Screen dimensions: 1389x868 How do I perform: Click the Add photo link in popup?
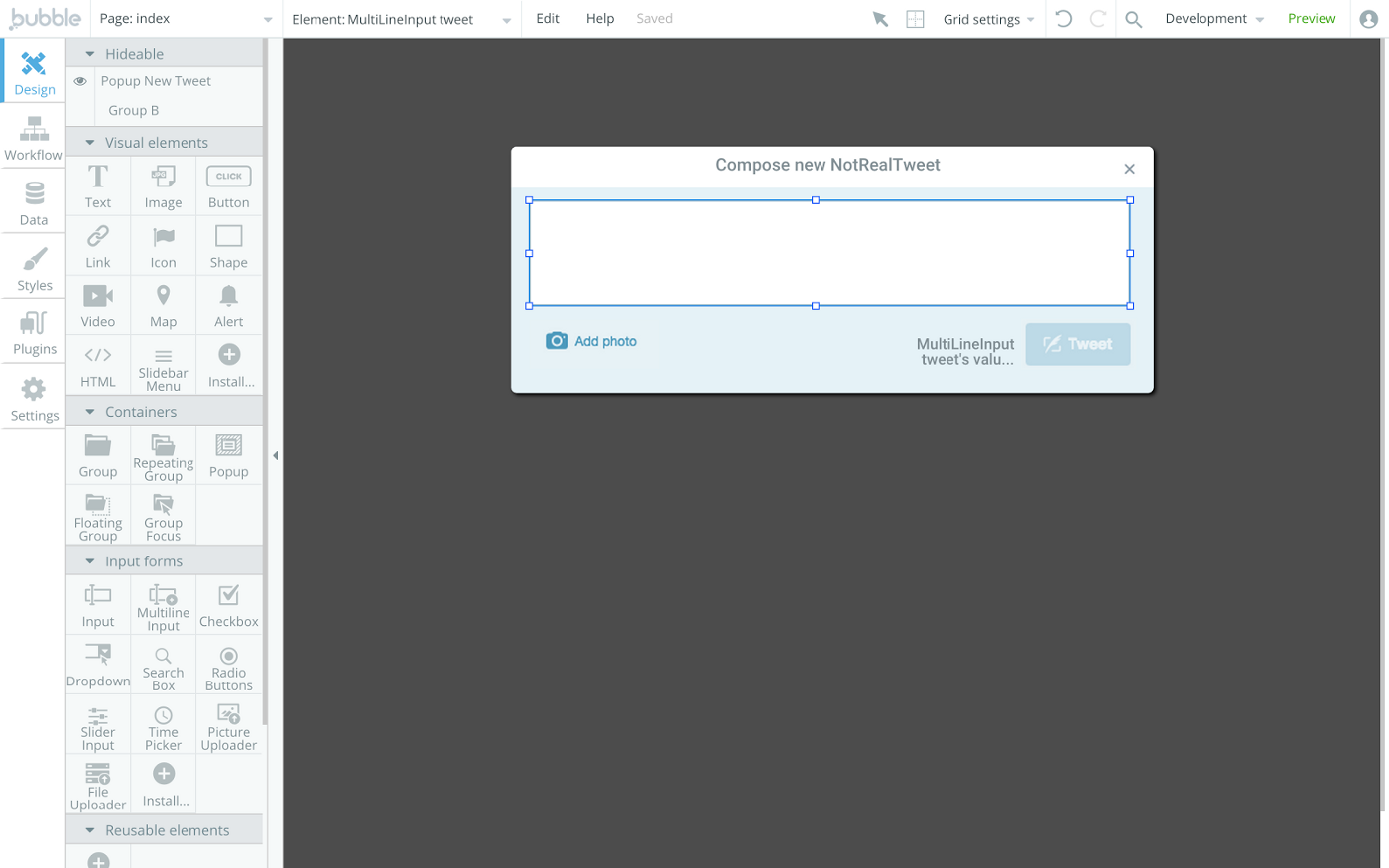coord(604,340)
